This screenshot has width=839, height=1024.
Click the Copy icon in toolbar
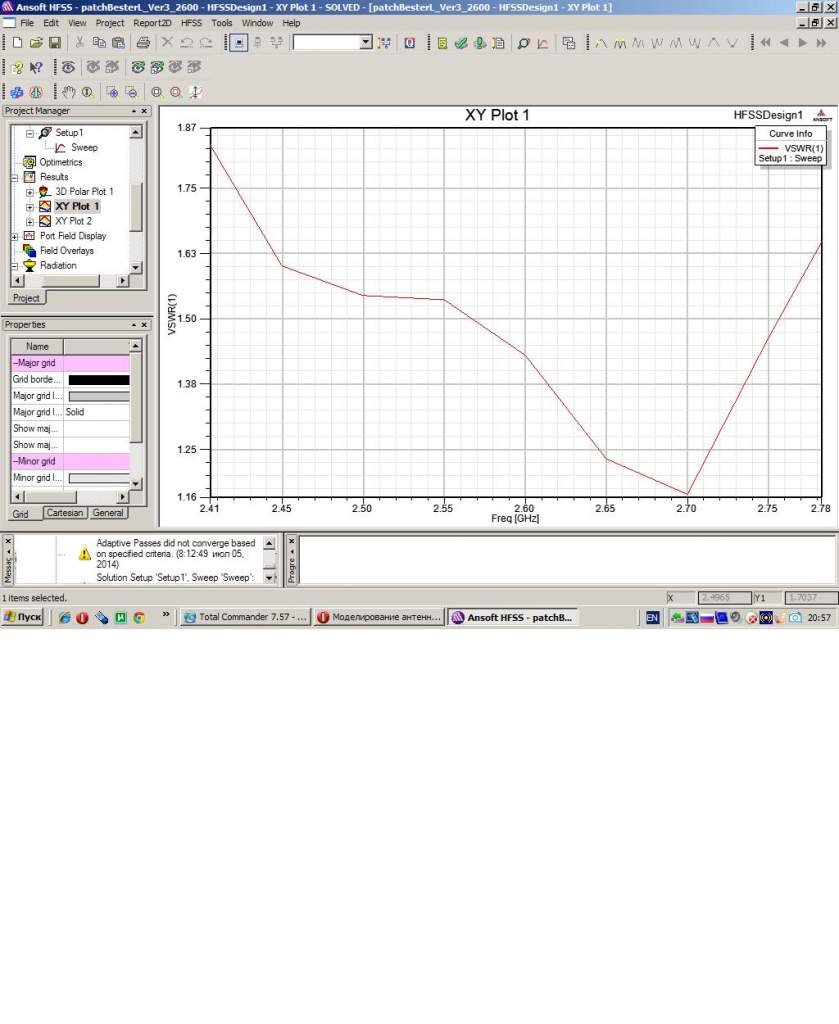click(x=99, y=43)
